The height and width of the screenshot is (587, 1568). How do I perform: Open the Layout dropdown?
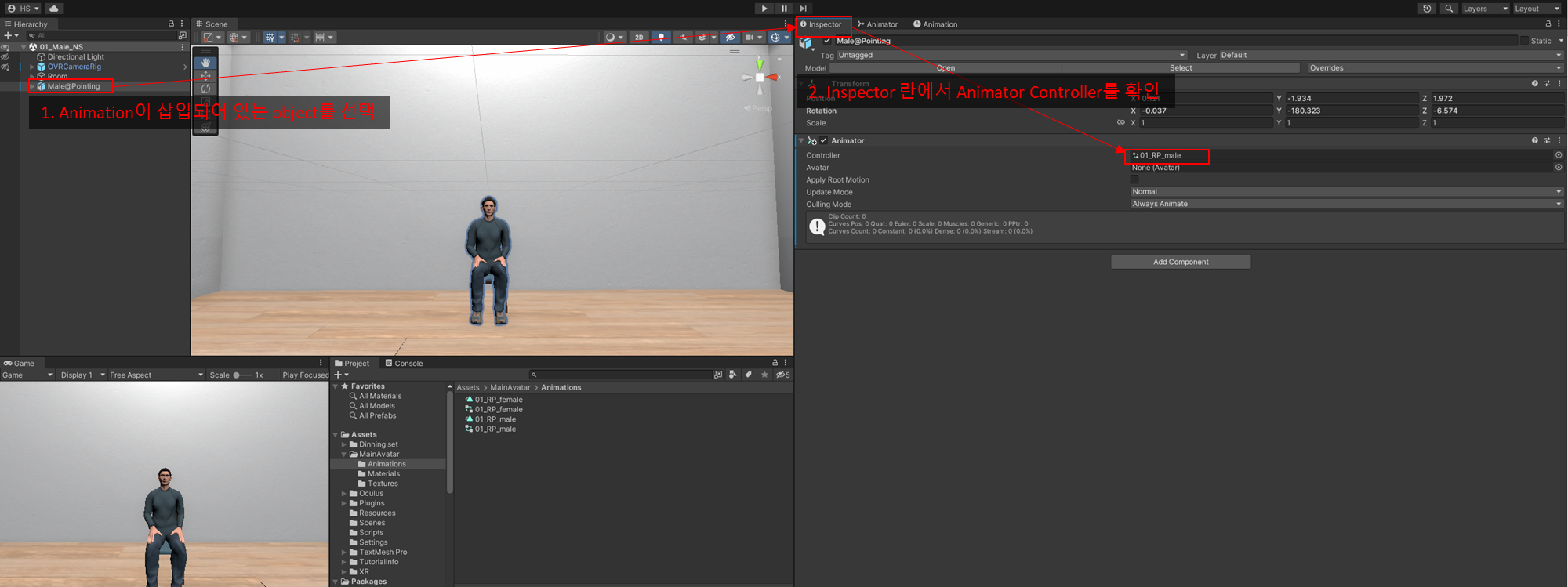[x=1537, y=9]
